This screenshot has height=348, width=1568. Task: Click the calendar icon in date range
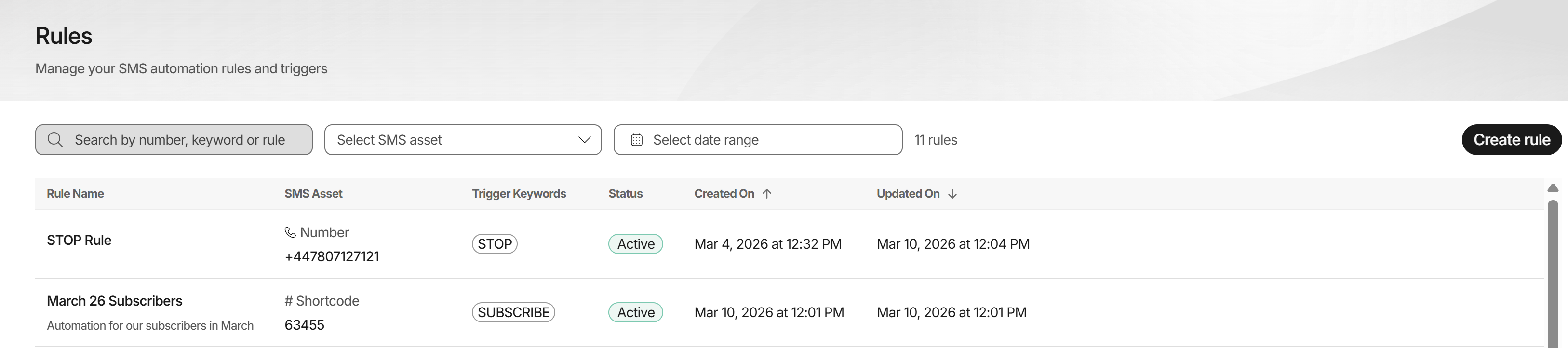point(637,140)
